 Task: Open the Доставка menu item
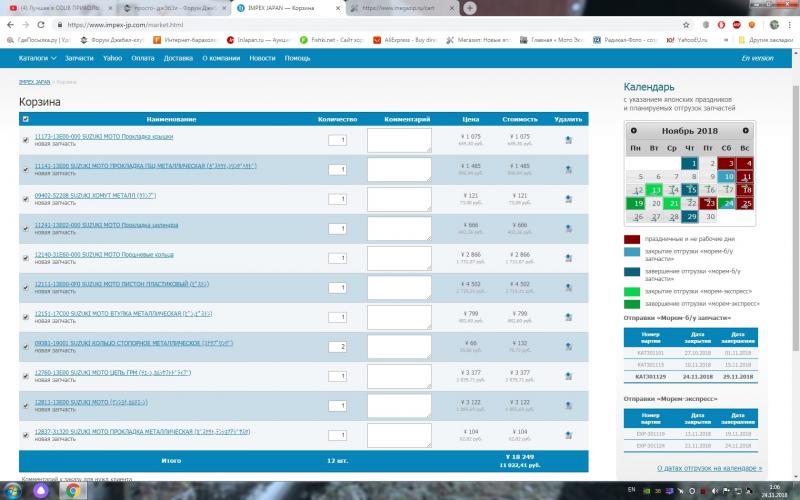[178, 58]
